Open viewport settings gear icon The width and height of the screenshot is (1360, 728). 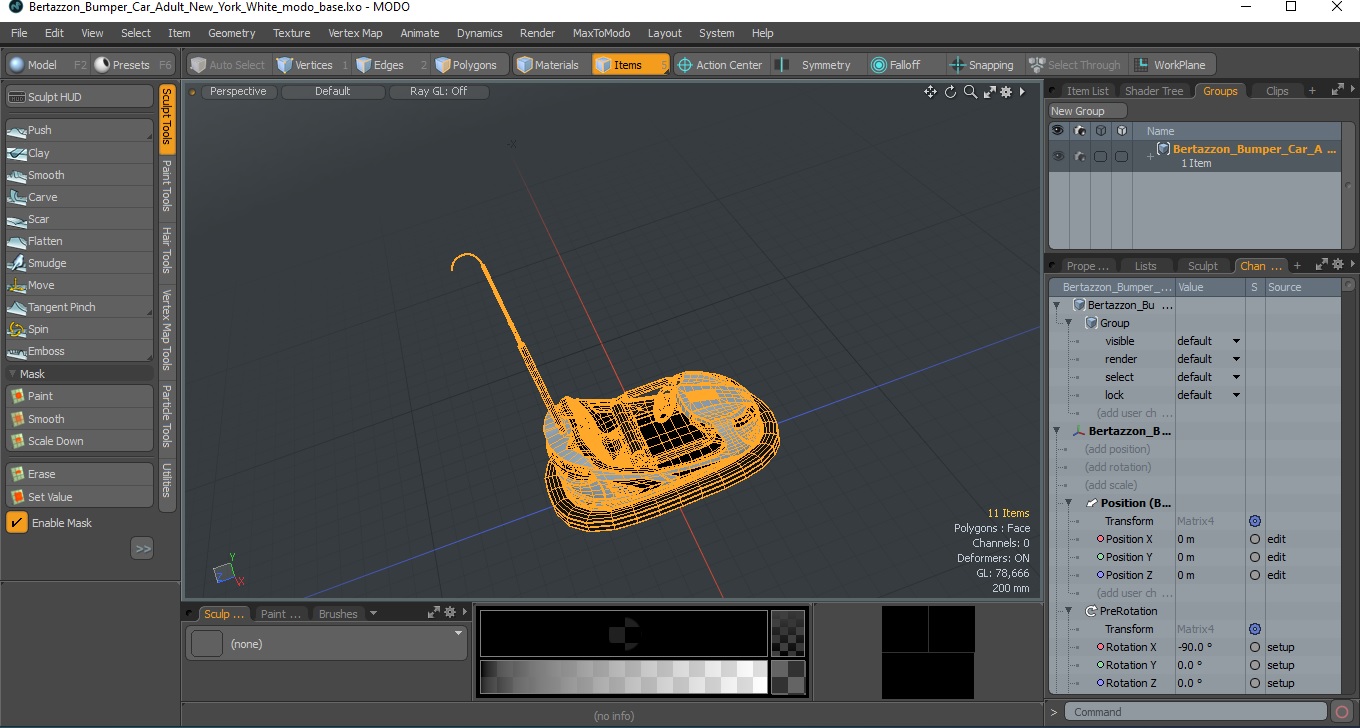[x=1007, y=92]
